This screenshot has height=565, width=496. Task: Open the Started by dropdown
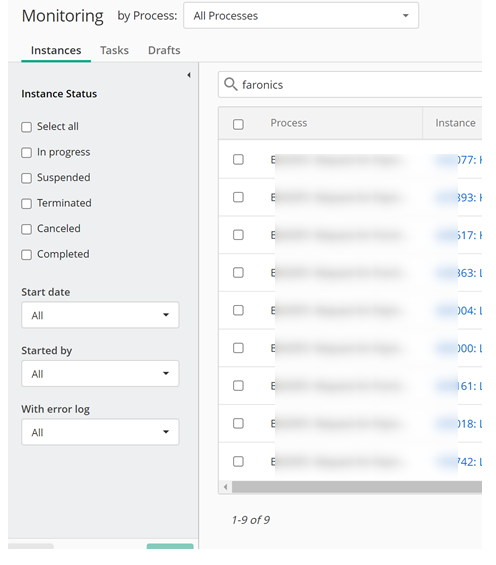(100, 373)
